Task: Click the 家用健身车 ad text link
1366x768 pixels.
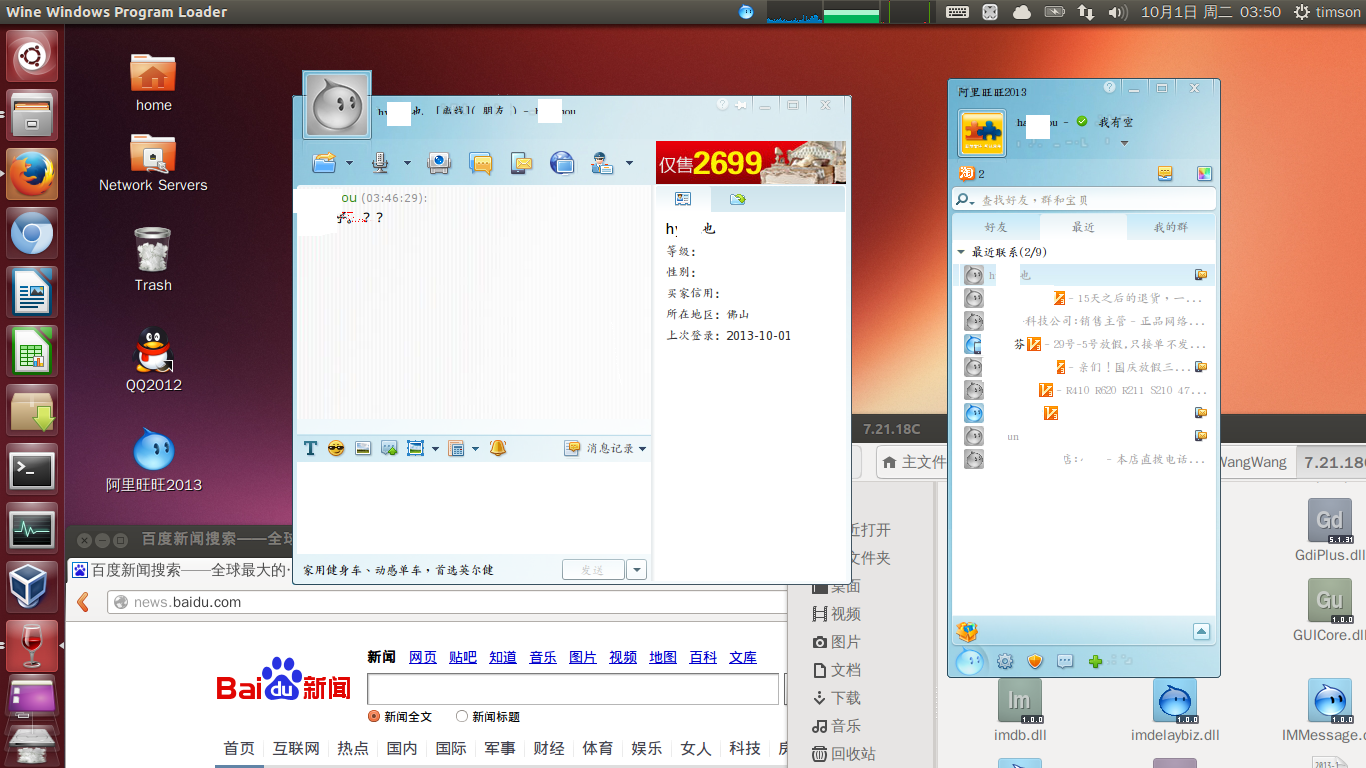Action: pos(398,570)
